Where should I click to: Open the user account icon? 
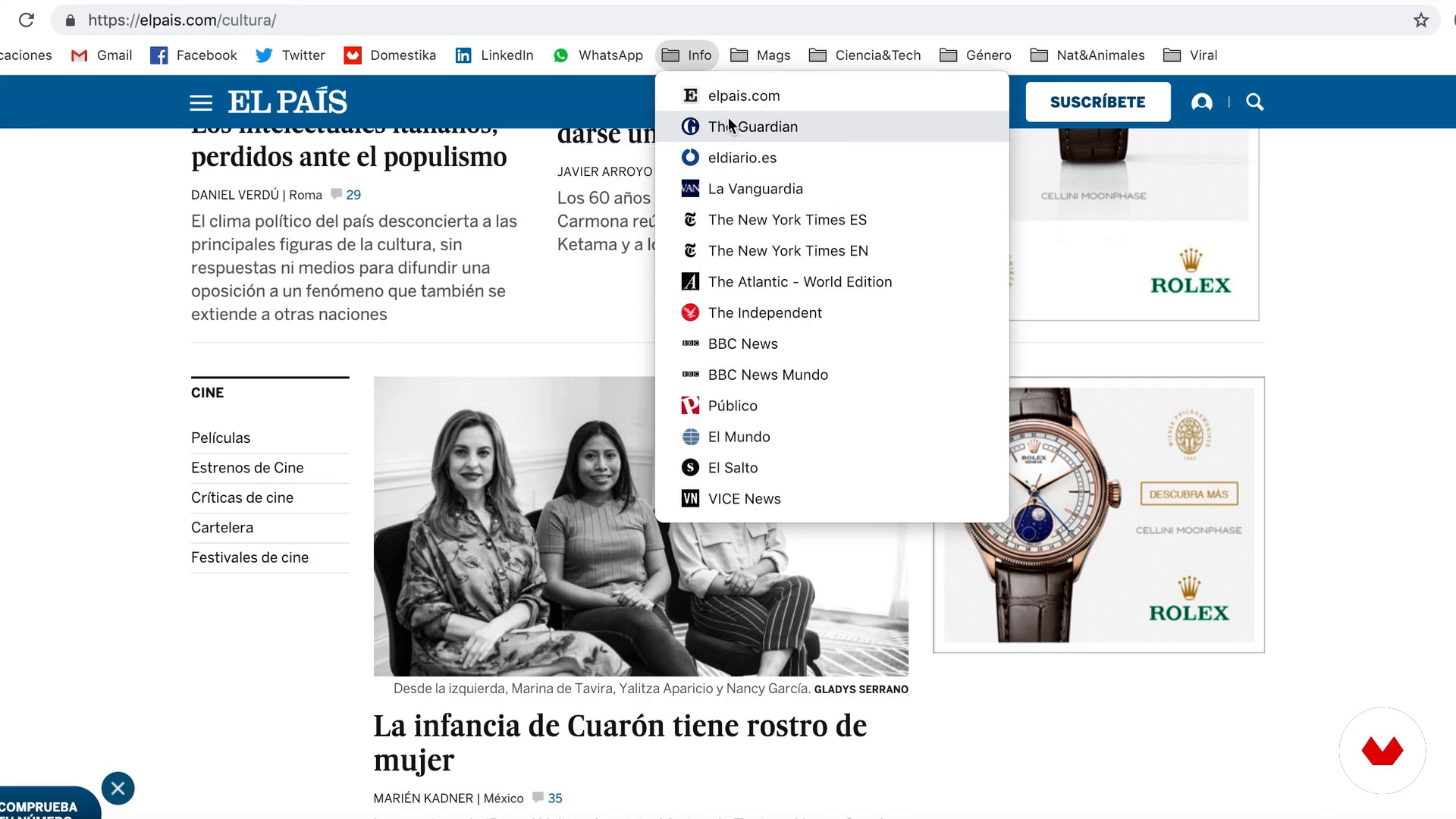pos(1202,102)
